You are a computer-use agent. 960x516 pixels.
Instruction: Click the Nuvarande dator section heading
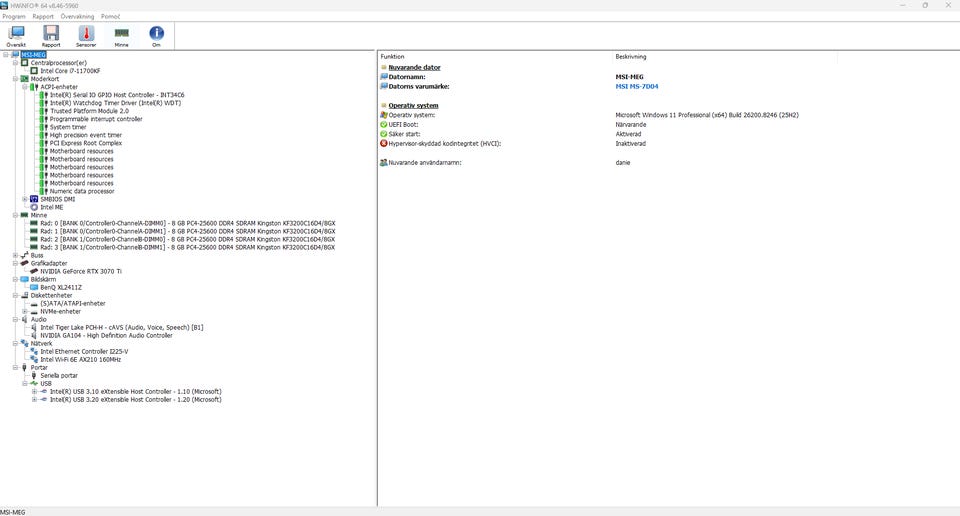click(x=414, y=67)
